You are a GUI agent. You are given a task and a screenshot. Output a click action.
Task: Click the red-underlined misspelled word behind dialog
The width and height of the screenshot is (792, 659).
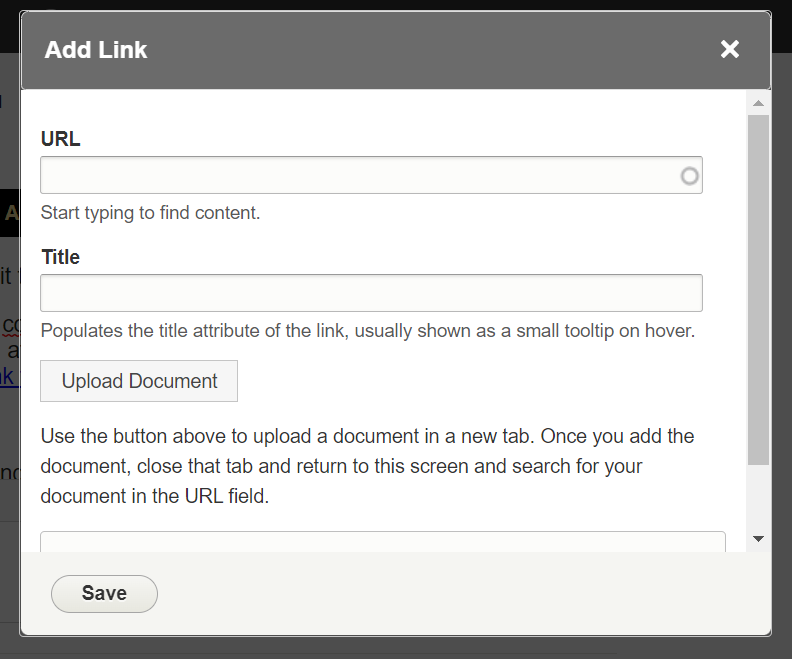10,326
